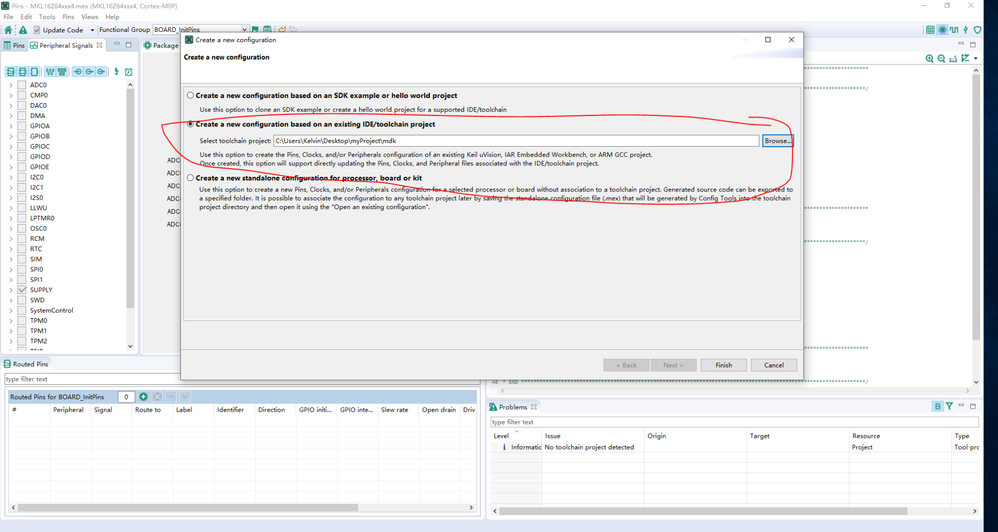
Task: Click the export icon beside zoom out
Action: pos(953,59)
